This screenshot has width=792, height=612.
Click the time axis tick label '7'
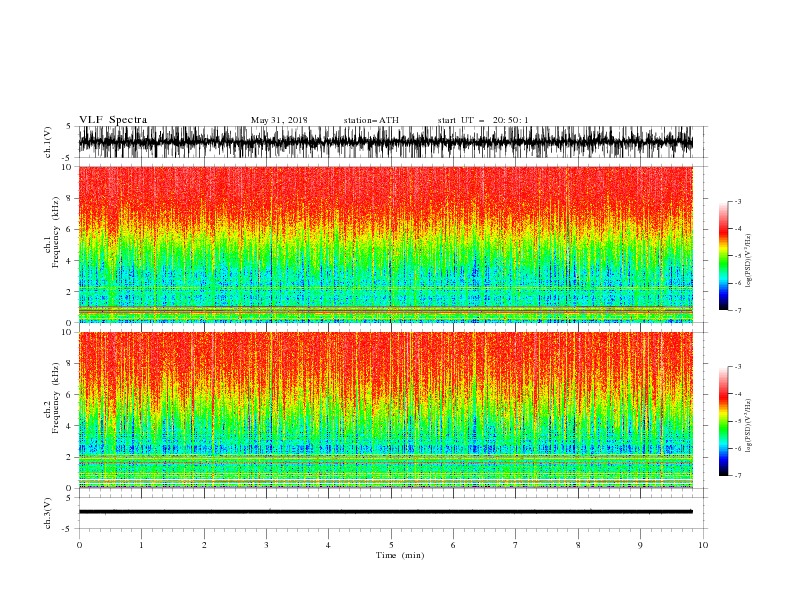point(516,545)
